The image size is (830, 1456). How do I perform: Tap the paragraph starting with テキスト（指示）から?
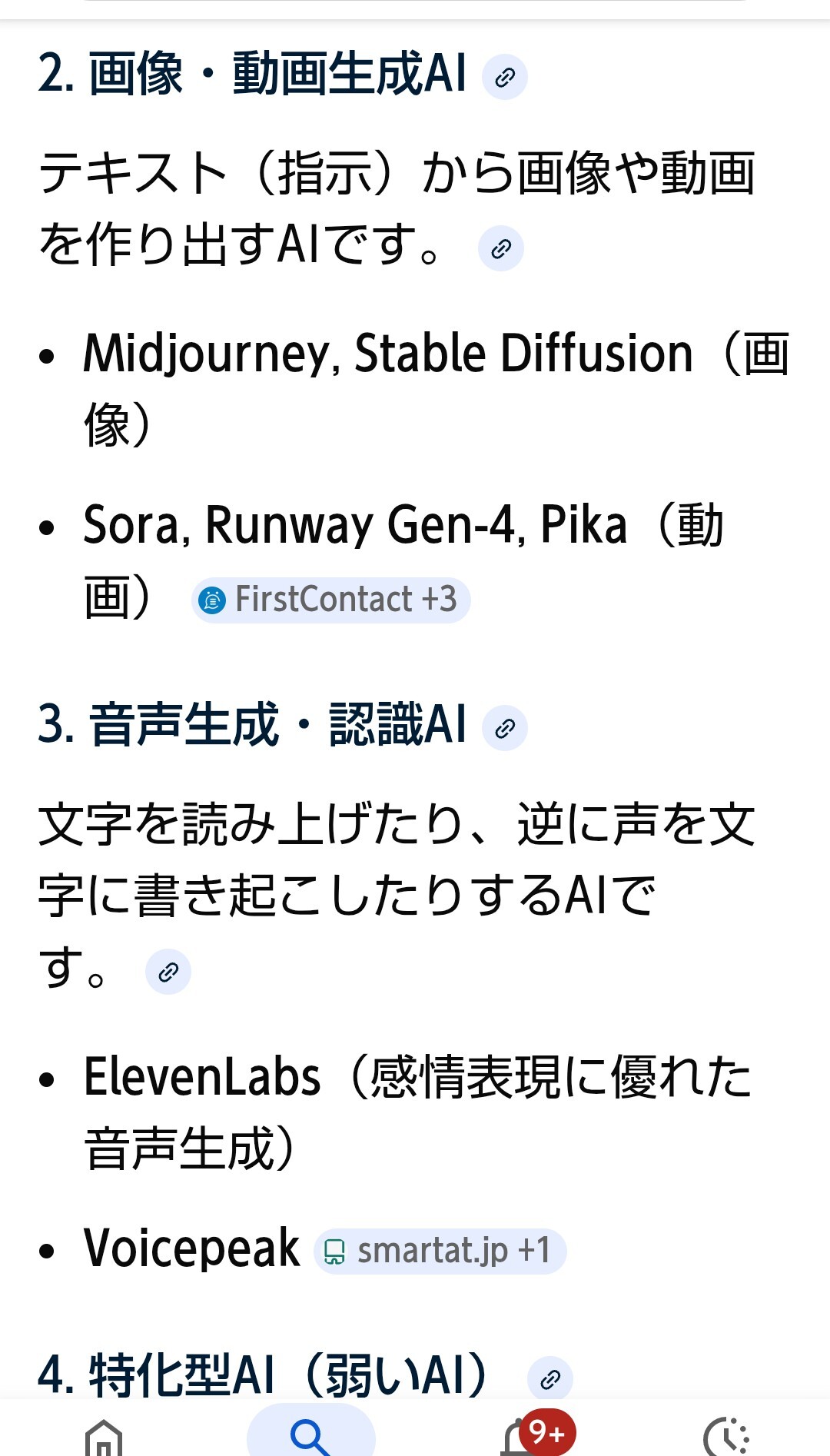tap(396, 174)
